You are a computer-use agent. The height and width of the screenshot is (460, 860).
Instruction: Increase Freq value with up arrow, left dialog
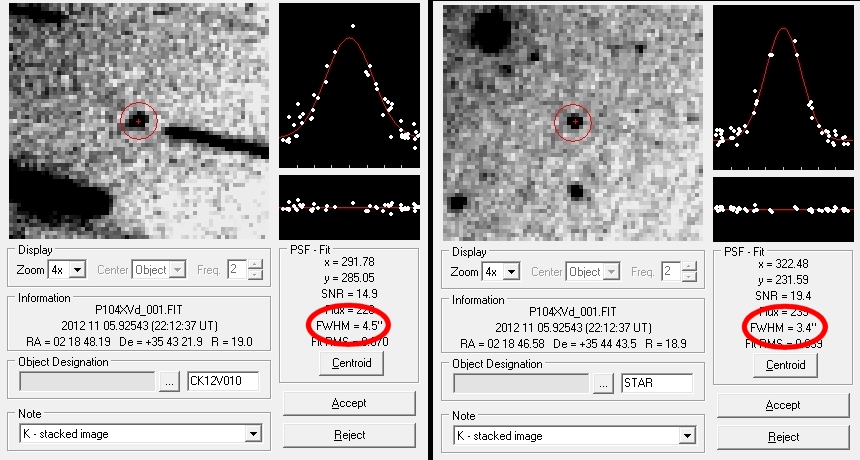pyautogui.click(x=255, y=264)
